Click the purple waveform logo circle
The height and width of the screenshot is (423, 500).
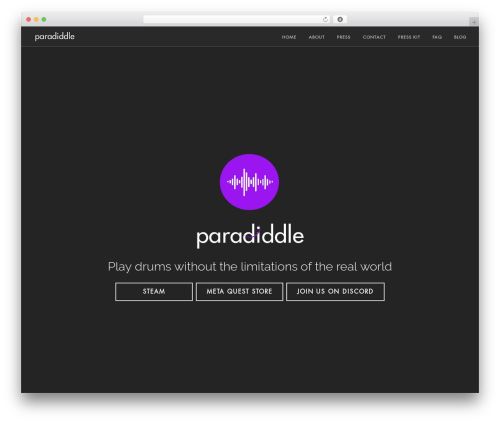249,182
